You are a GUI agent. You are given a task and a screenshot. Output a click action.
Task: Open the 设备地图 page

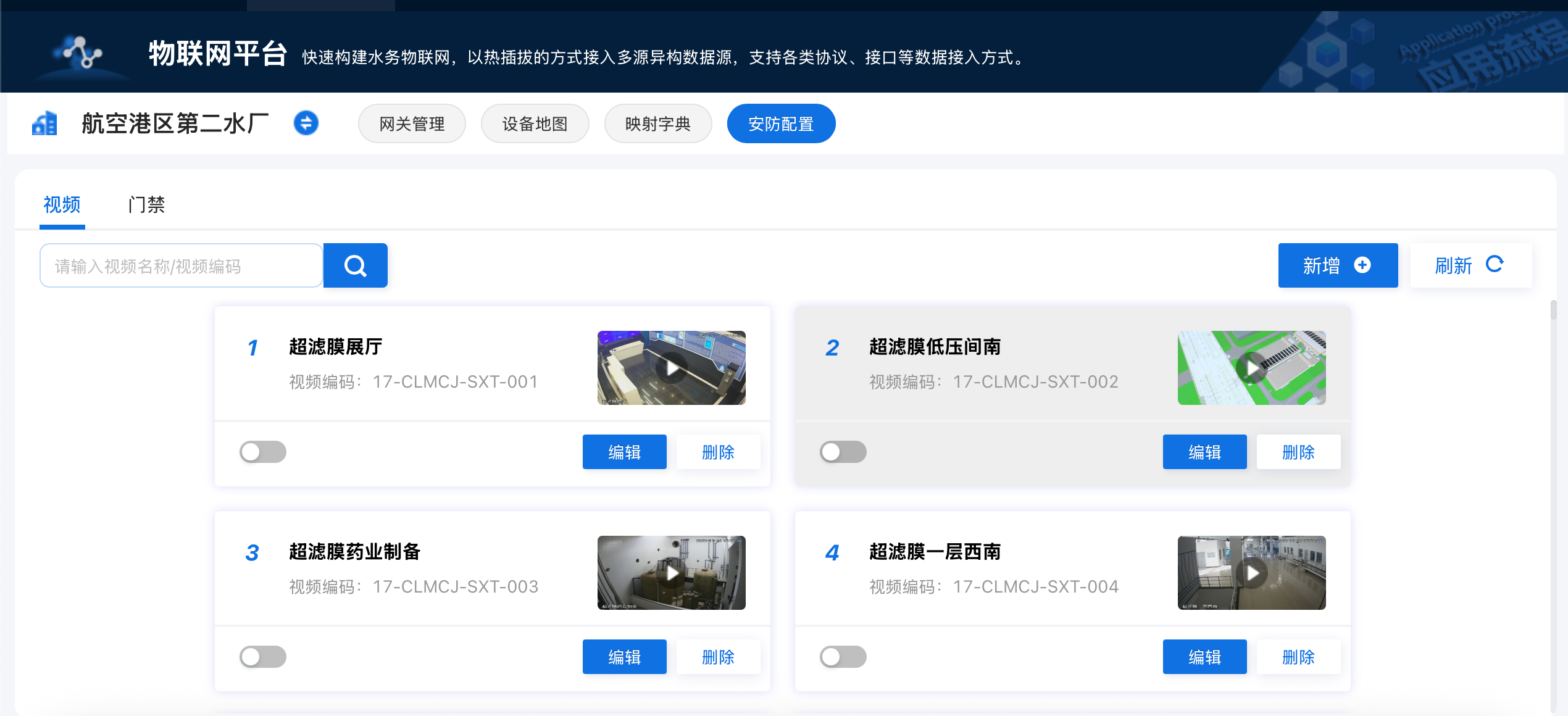pos(535,123)
